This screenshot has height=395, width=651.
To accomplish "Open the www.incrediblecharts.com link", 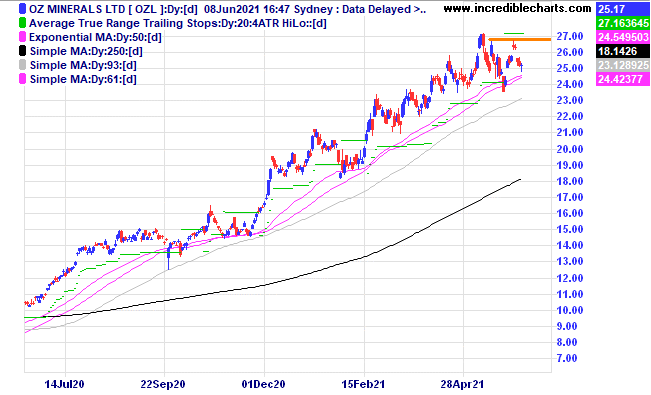I will (517, 8).
